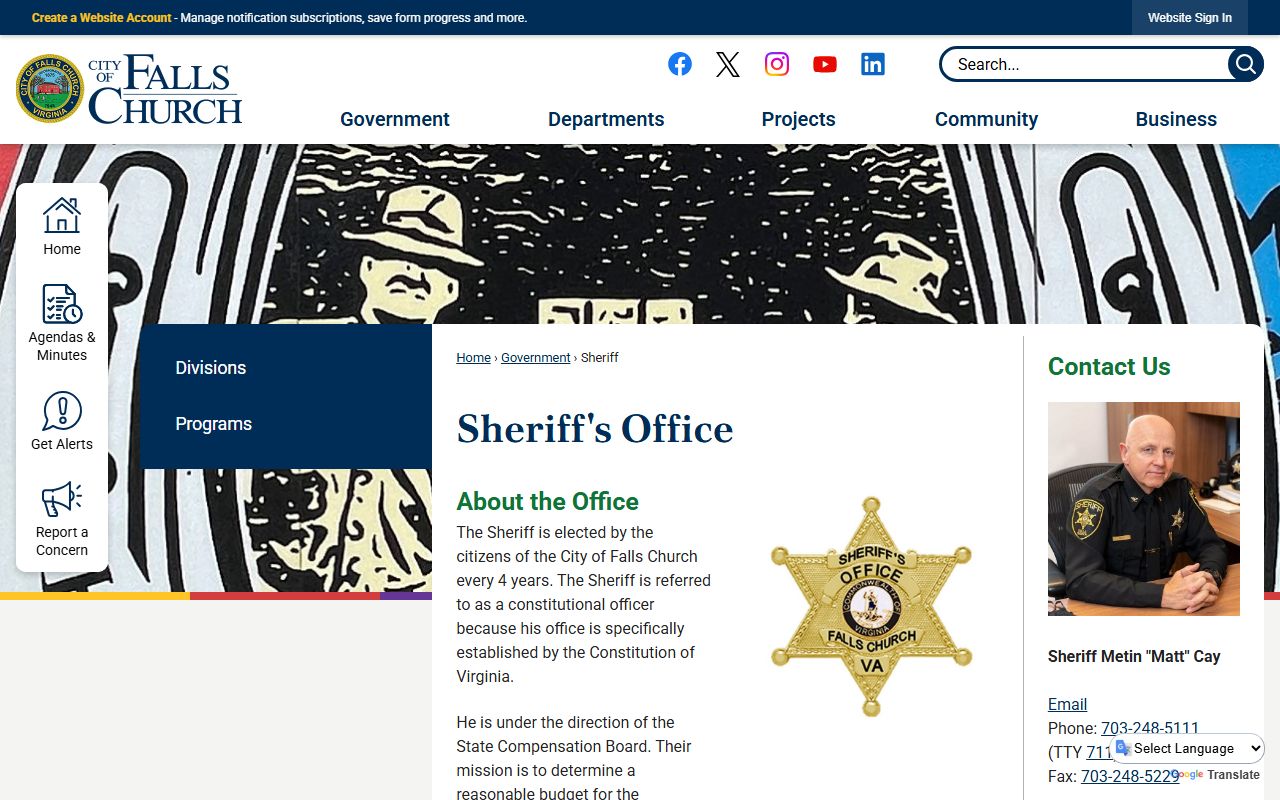The height and width of the screenshot is (800, 1280).
Task: Open Agendas & Minutes side shortcut
Action: 62,323
